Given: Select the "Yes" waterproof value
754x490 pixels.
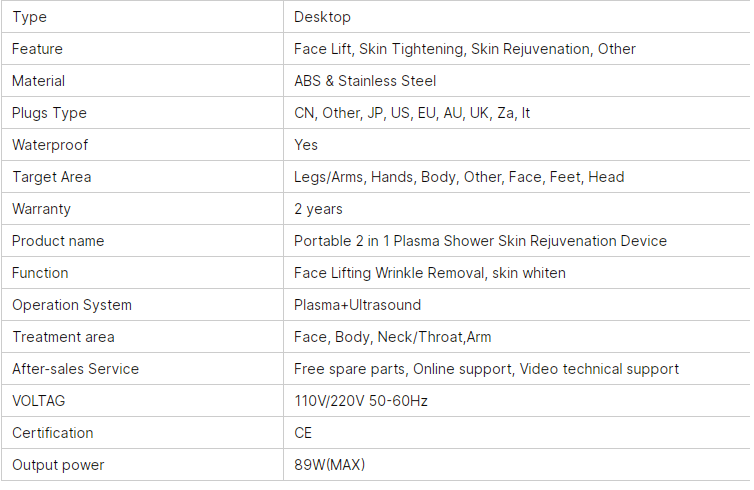Looking at the screenshot, I should point(306,145).
